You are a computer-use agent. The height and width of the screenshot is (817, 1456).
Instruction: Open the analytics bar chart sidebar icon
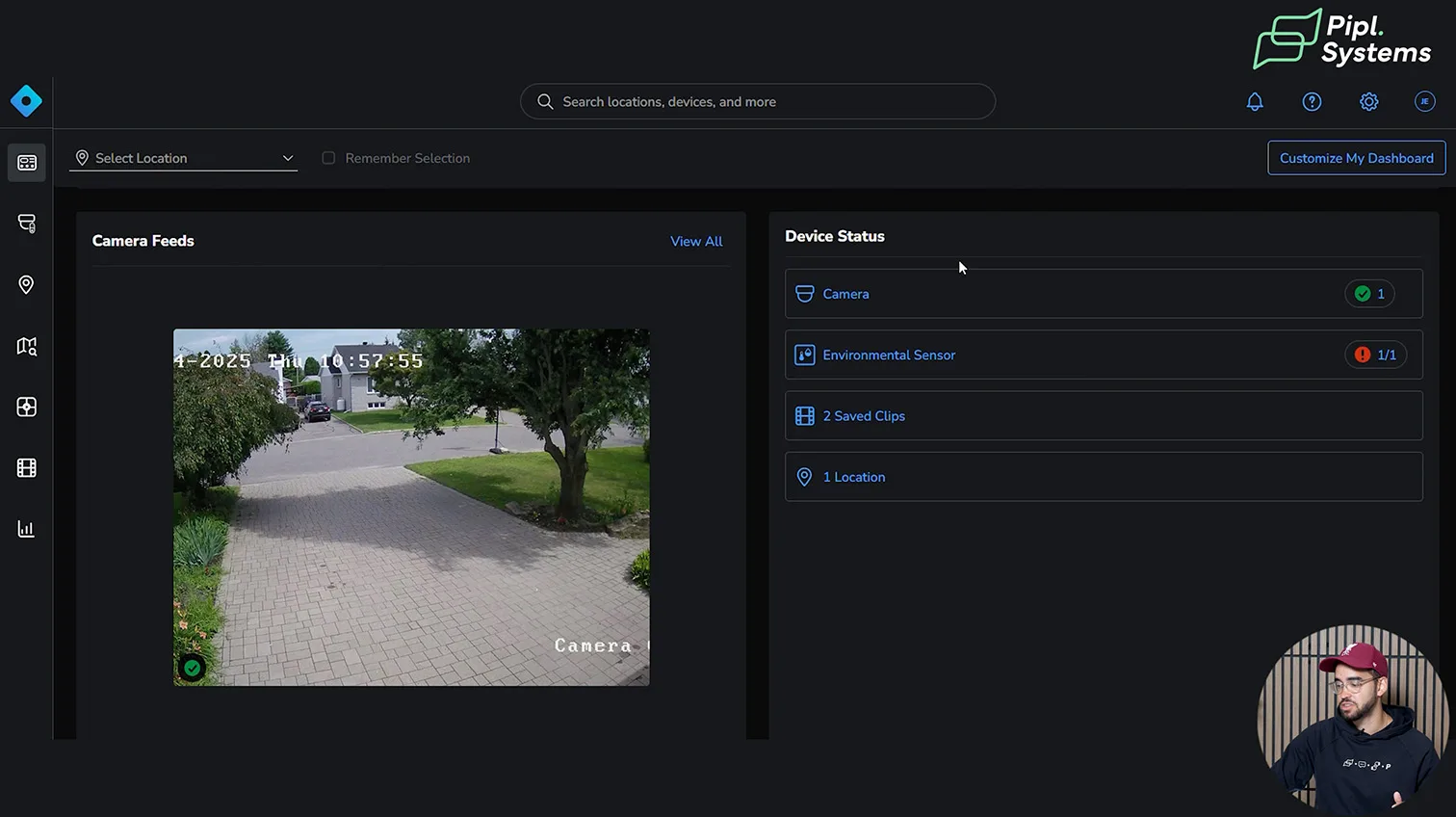[x=27, y=529]
